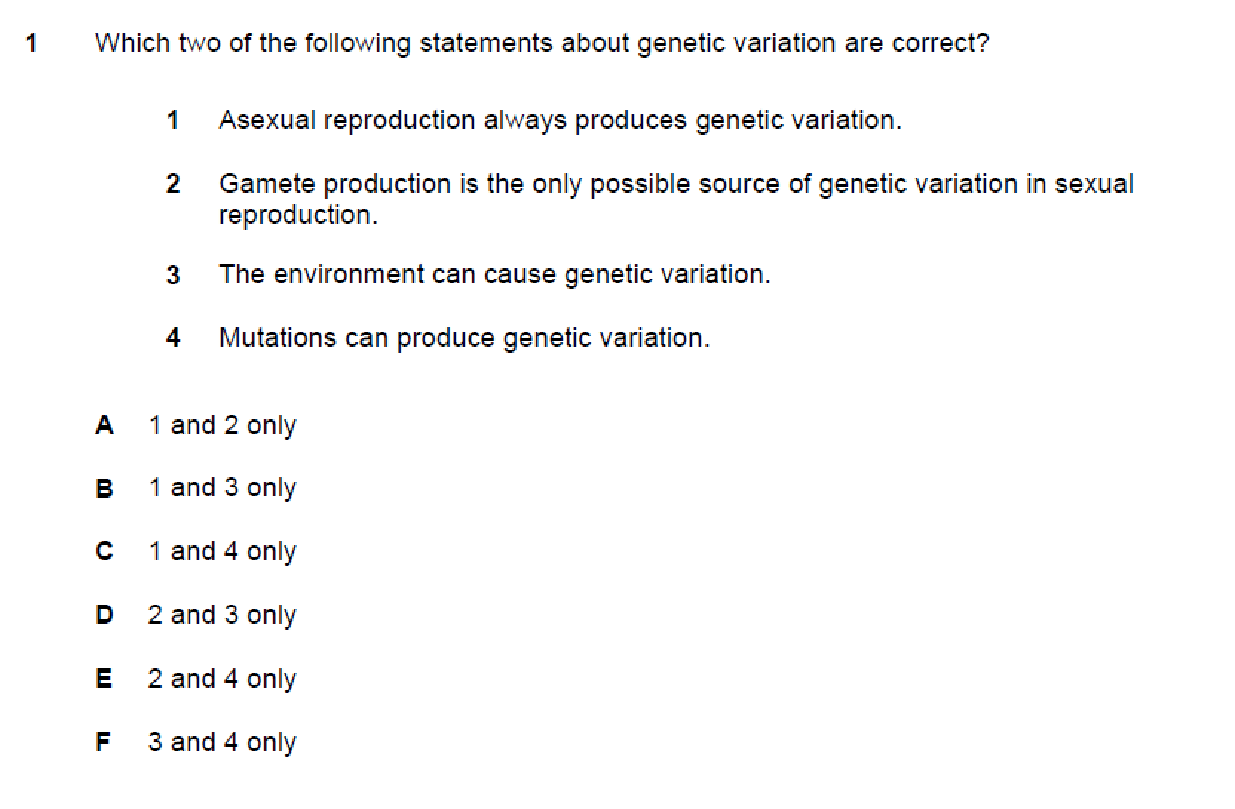The width and height of the screenshot is (1235, 809).
Task: Click the bold letter E label
Action: tap(104, 679)
